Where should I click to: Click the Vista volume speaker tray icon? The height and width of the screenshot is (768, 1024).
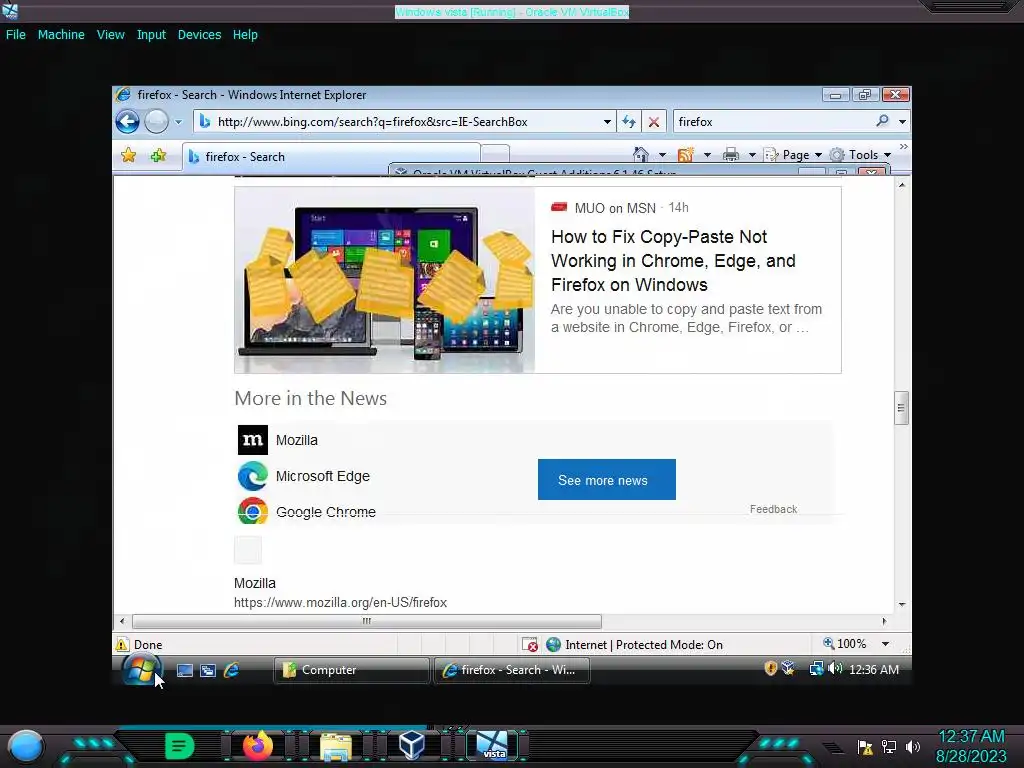pyautogui.click(x=835, y=668)
